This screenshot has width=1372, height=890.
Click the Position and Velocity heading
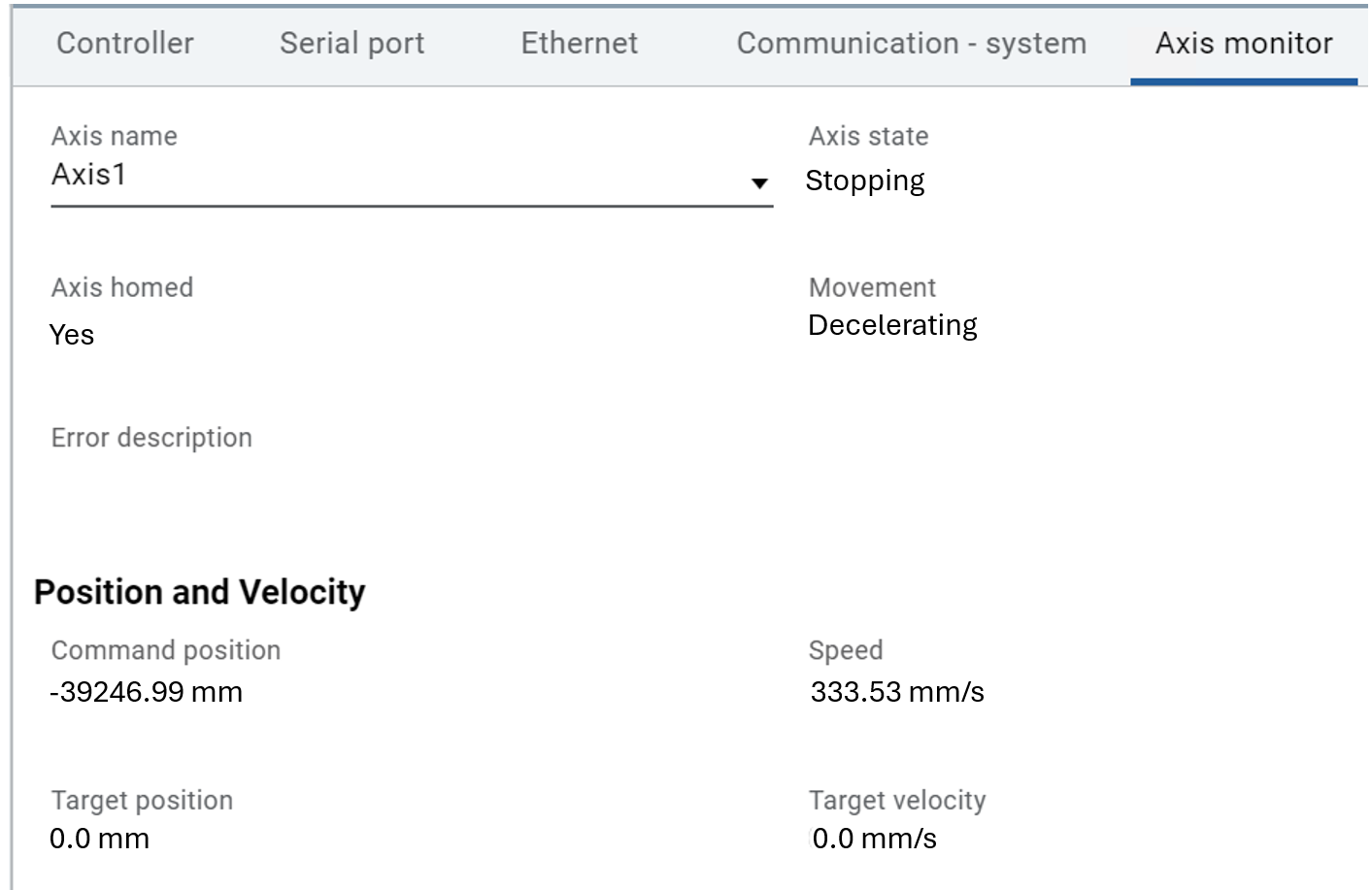click(200, 592)
